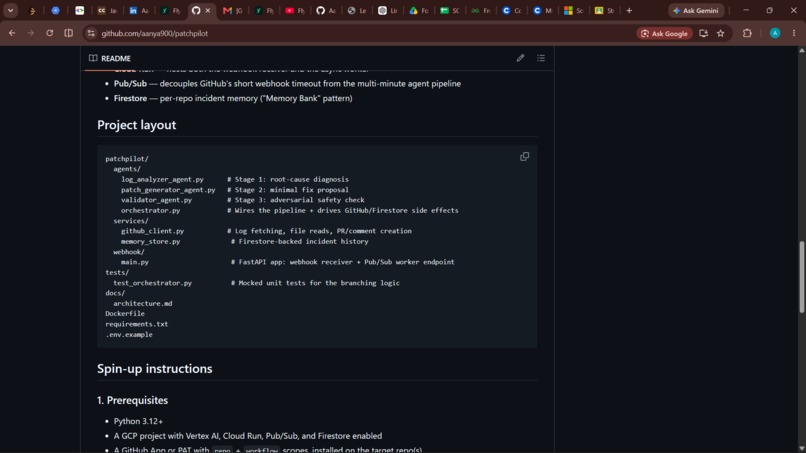The height and width of the screenshot is (453, 806).
Task: Open a new tab with plus button
Action: coord(629,10)
